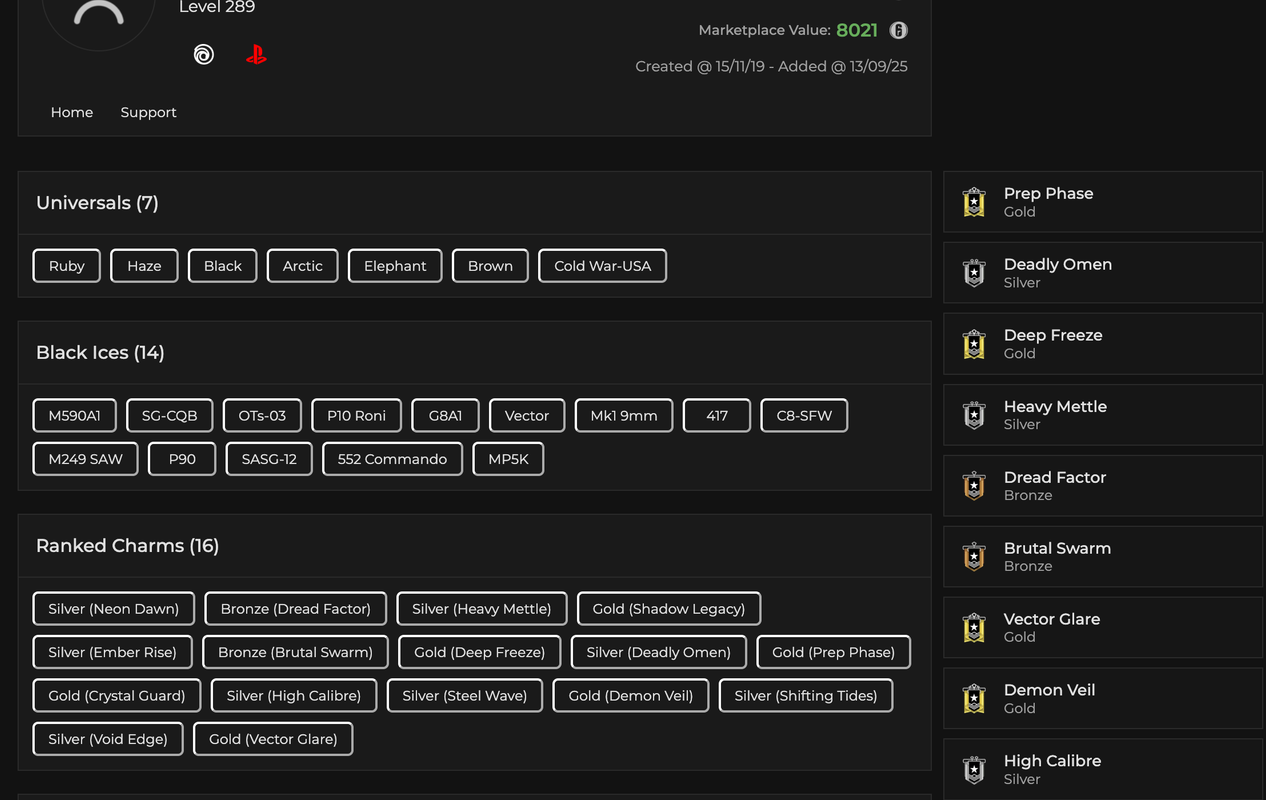Viewport: 1266px width, 800px height.
Task: Click the P10 Roni Black Ice tag
Action: [x=357, y=416]
